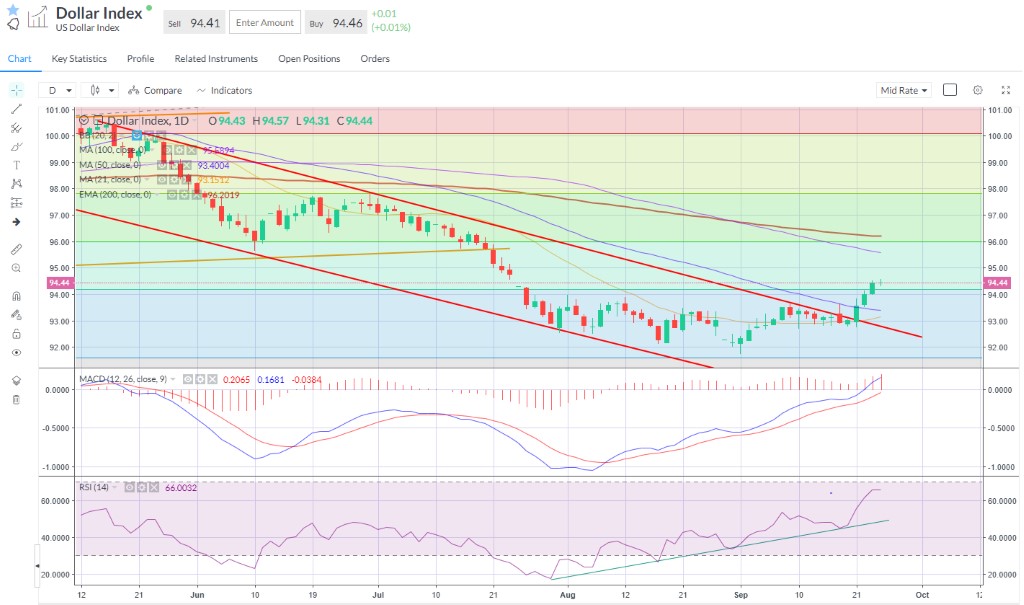
Task: Activate the zoom in magnifier tool
Action: [x=16, y=268]
